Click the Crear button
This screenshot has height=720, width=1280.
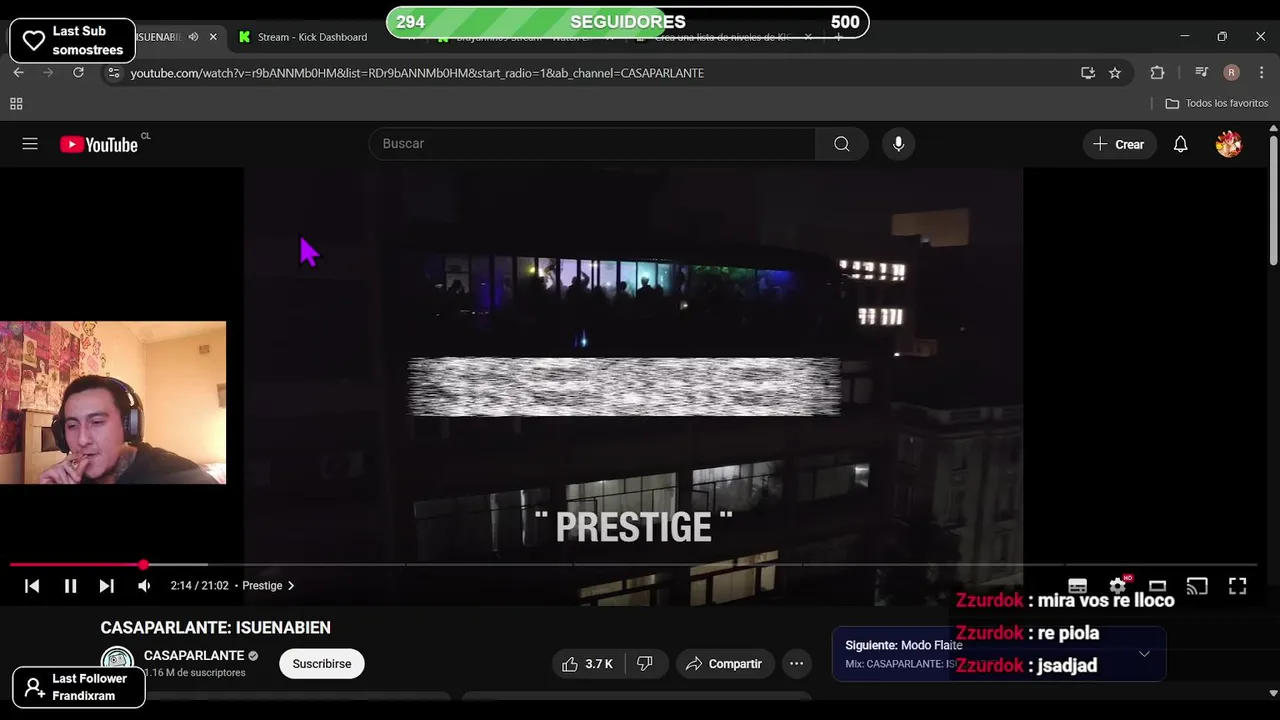pos(1119,144)
